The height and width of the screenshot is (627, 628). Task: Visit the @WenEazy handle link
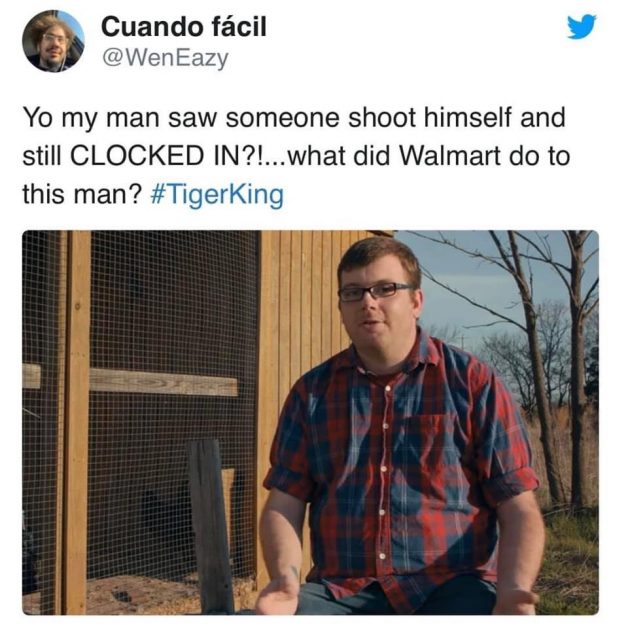(165, 58)
